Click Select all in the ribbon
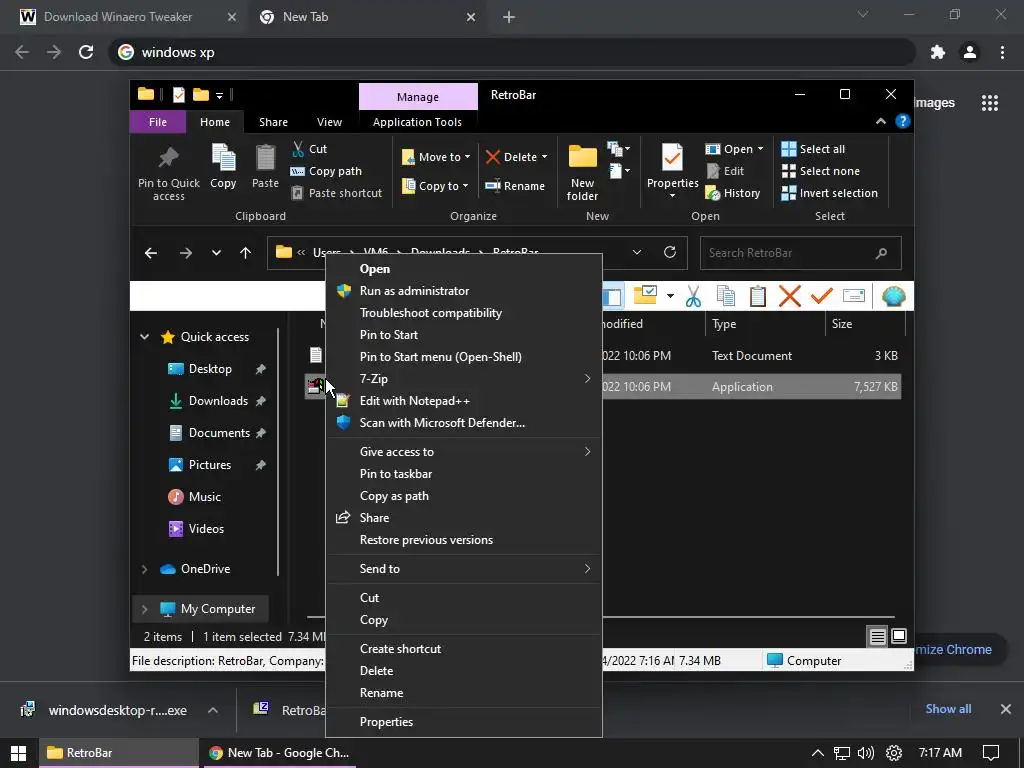 click(x=813, y=149)
